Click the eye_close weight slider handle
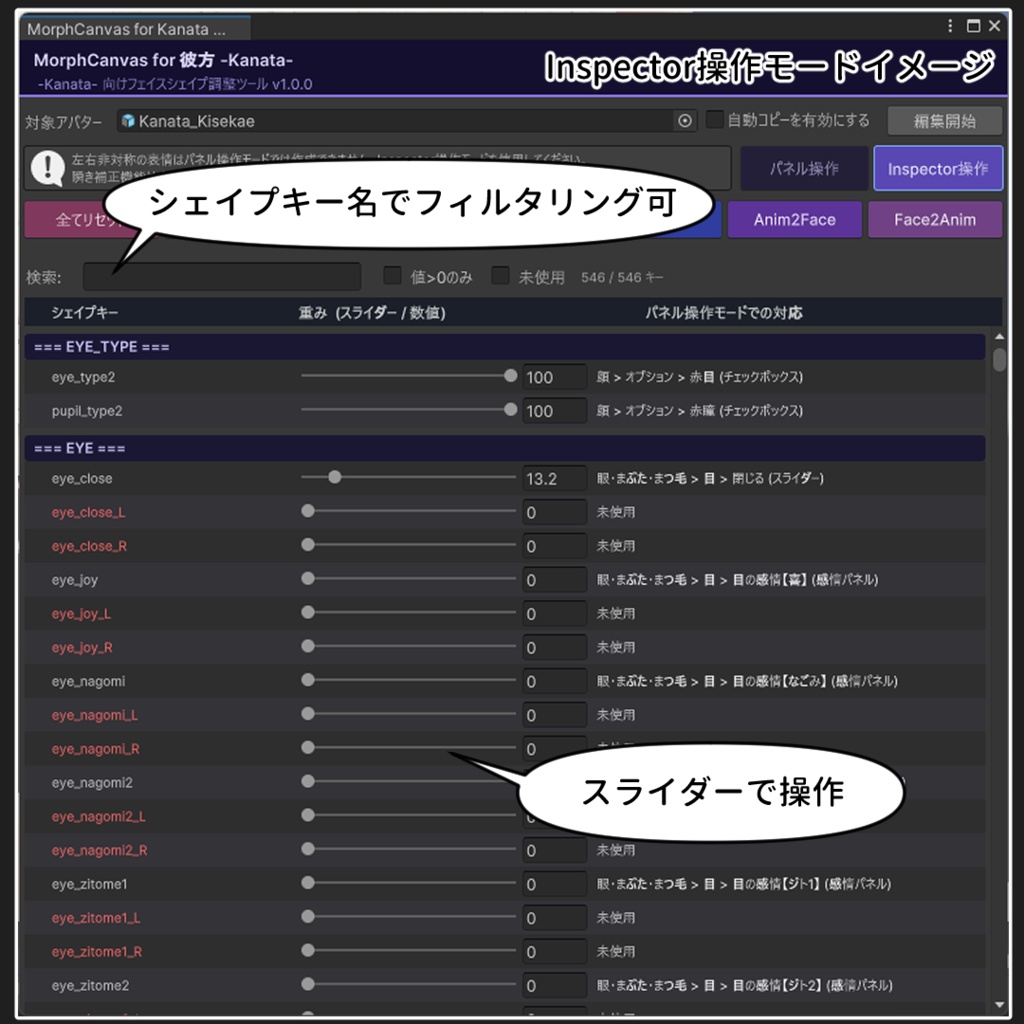This screenshot has height=1024, width=1024. (335, 477)
